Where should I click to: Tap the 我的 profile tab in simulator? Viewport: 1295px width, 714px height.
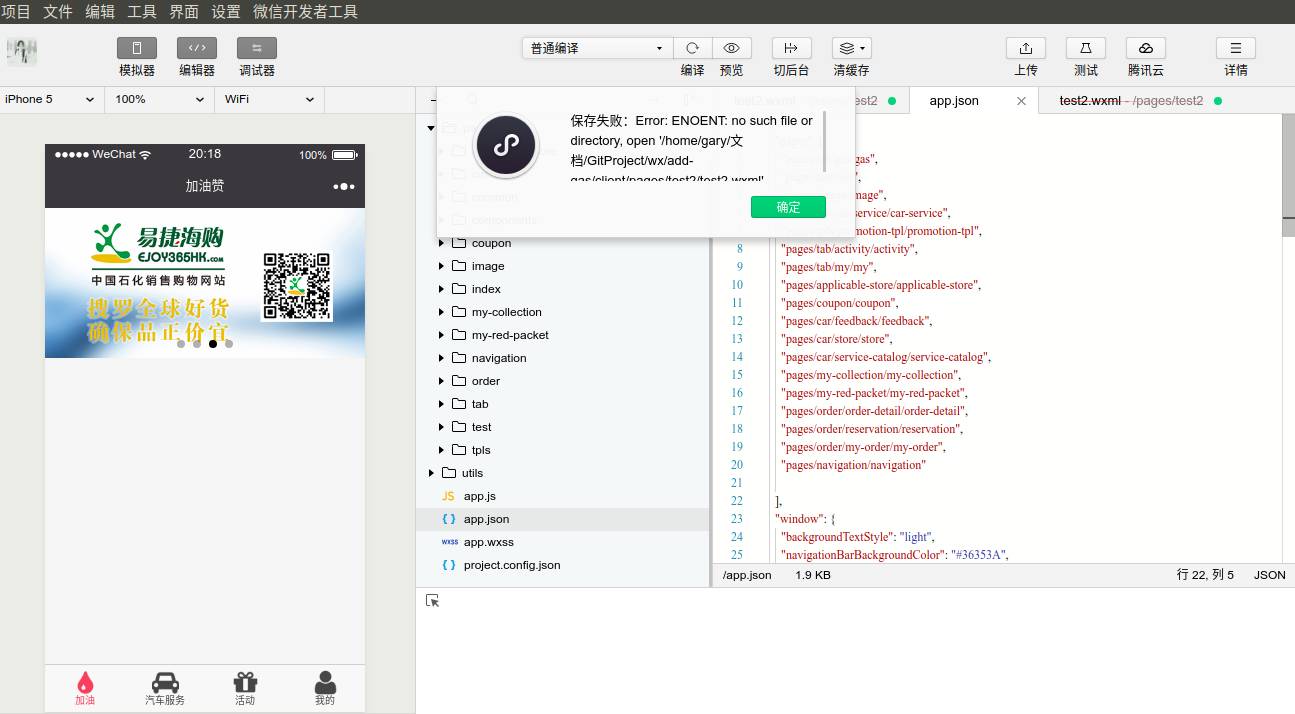(x=325, y=688)
